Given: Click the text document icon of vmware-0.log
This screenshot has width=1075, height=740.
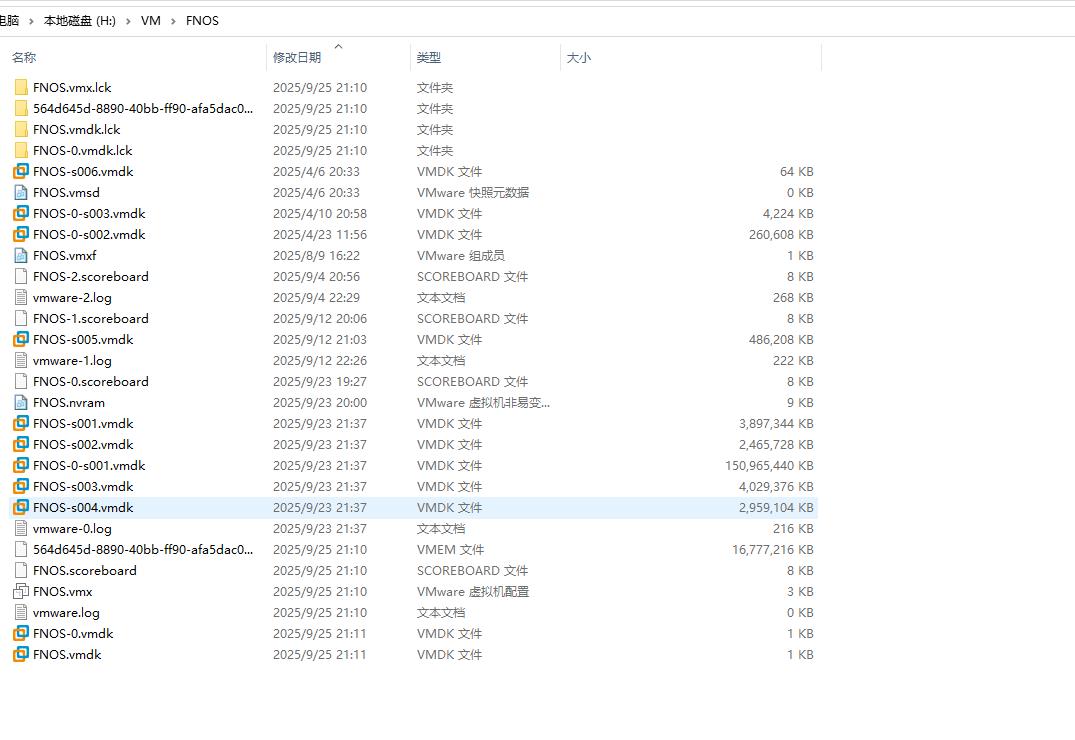Looking at the screenshot, I should click(21, 529).
